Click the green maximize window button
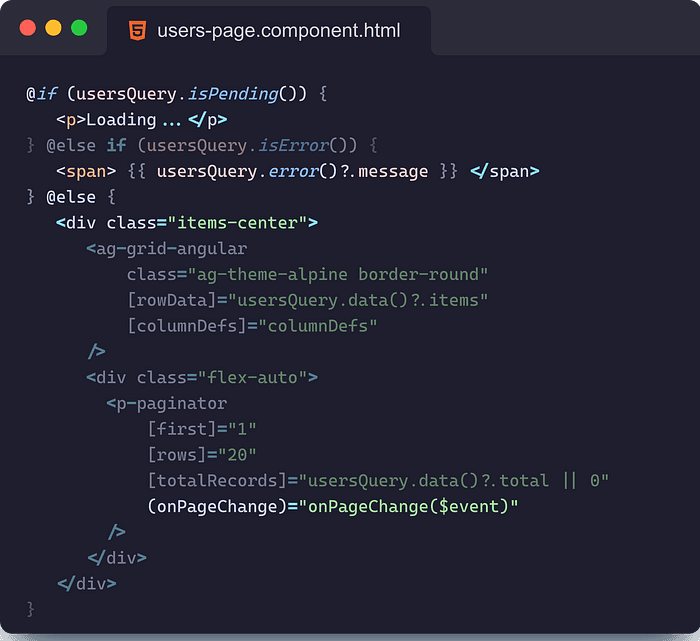Screen dimensions: 700x641 pos(79,29)
